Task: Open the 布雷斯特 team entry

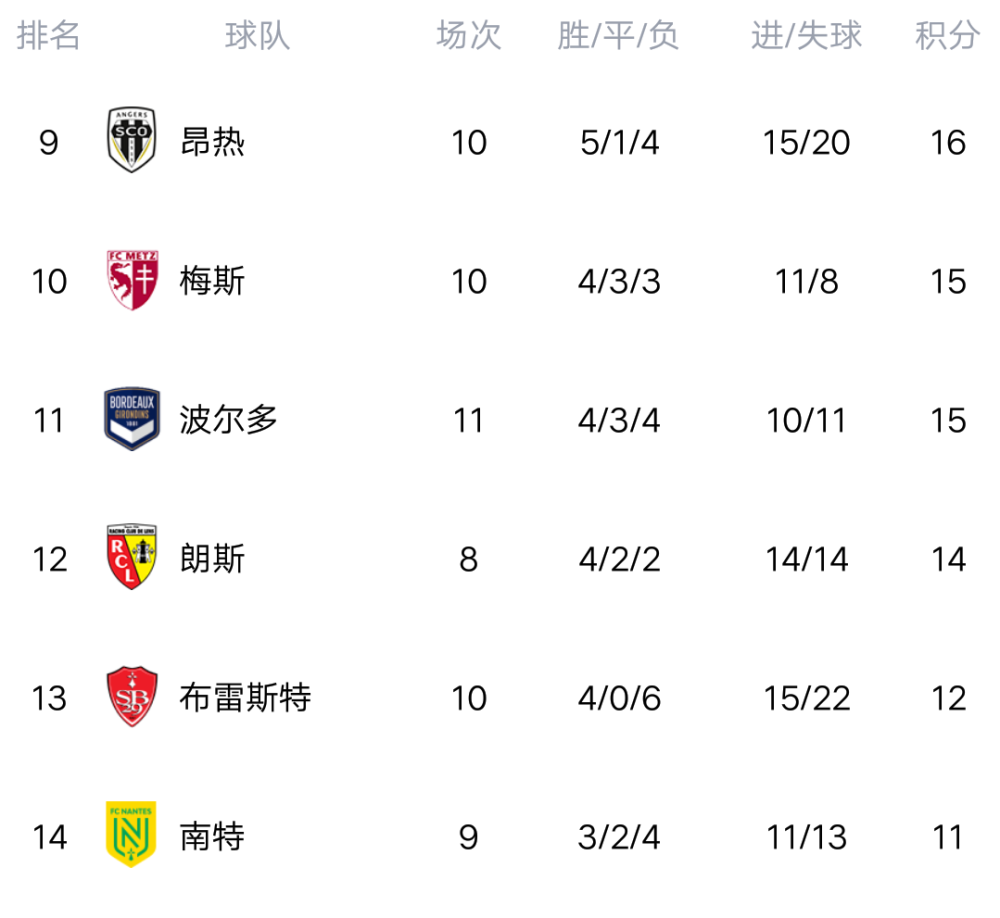Action: point(246,697)
